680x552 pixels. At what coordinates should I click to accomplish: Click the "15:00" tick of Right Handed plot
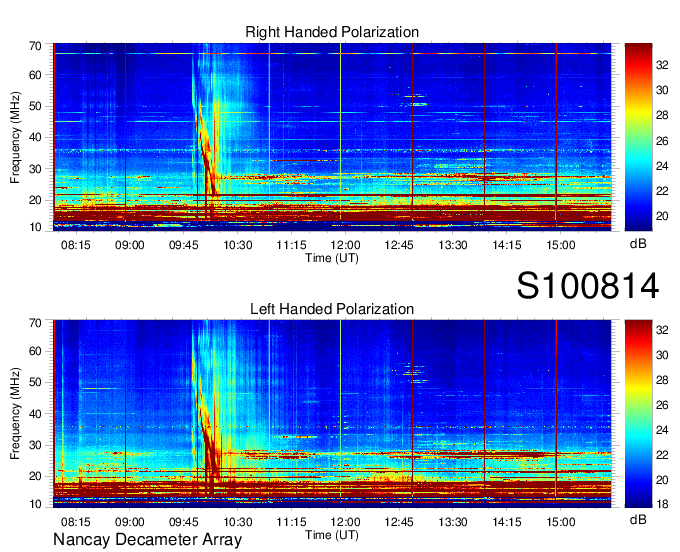pyautogui.click(x=560, y=245)
